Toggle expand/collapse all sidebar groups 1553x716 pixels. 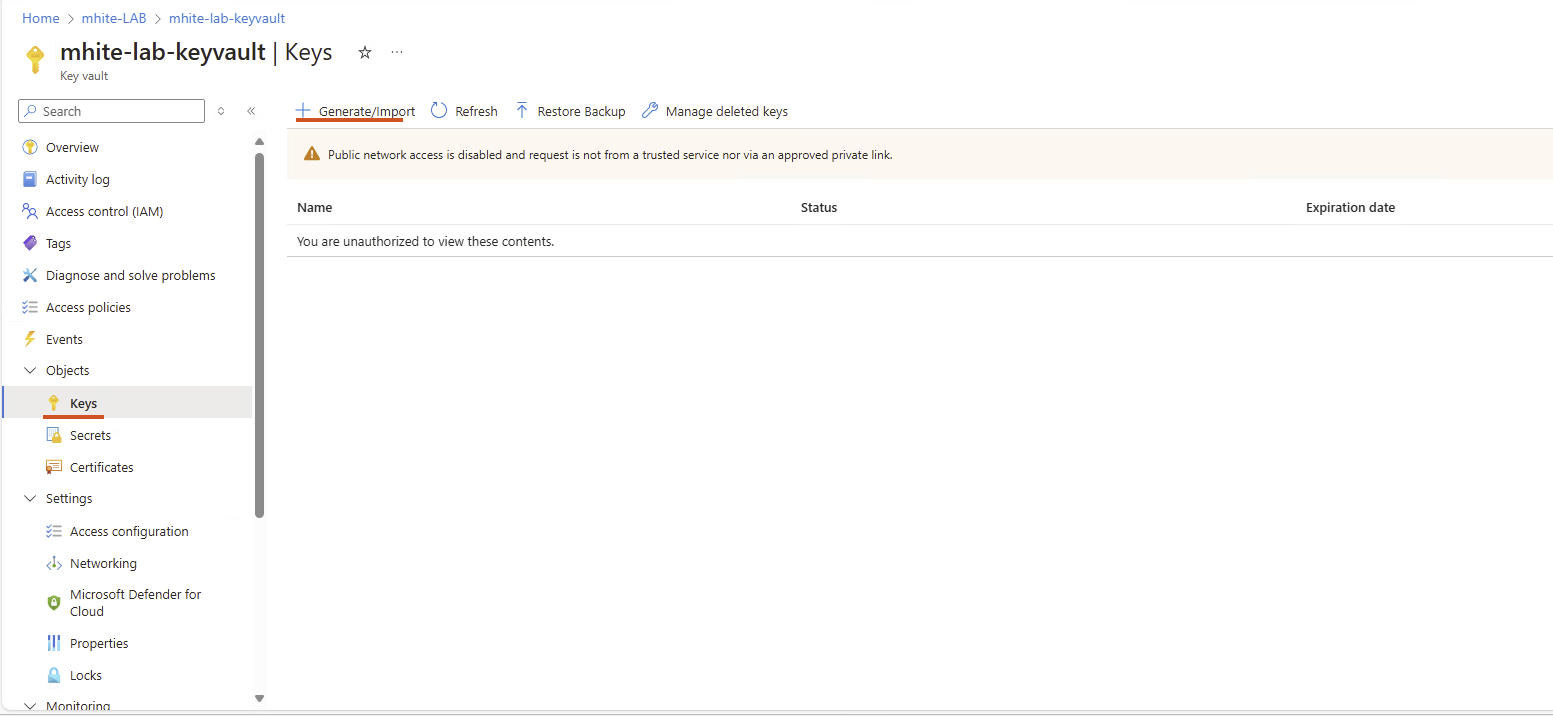pyautogui.click(x=221, y=111)
